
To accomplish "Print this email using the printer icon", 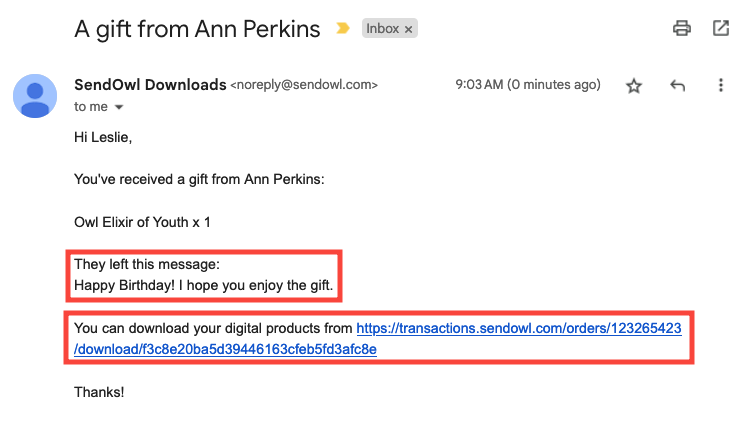I will click(x=682, y=28).
